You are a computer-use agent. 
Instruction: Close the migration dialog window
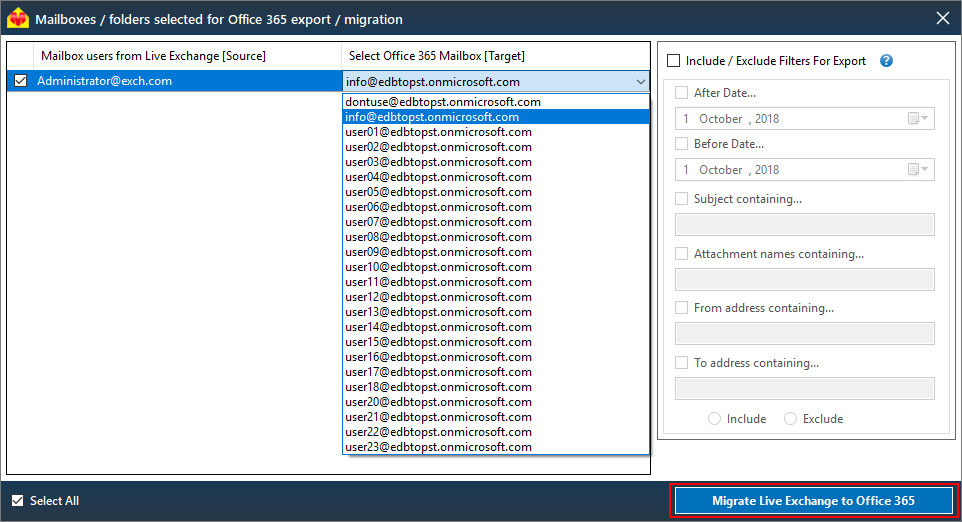[943, 18]
